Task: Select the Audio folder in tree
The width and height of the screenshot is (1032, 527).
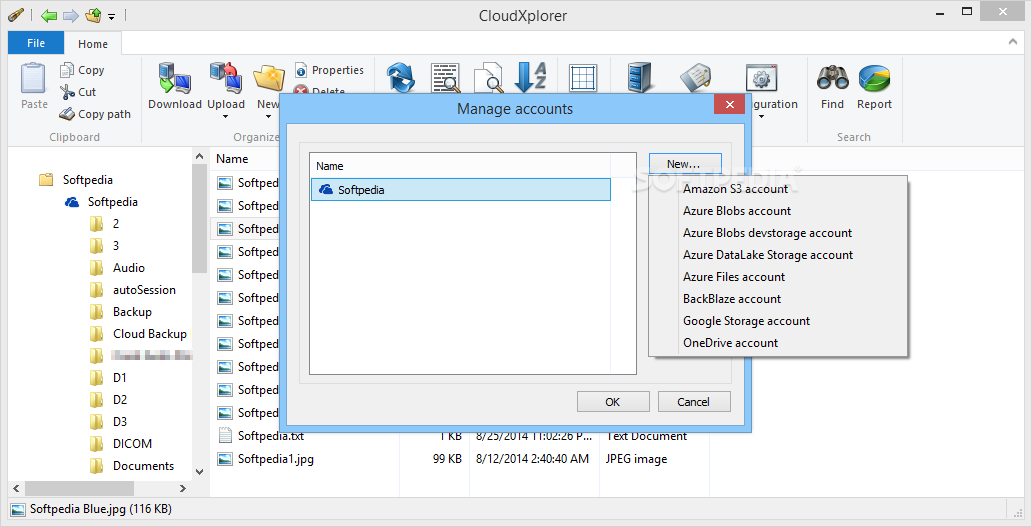Action: (128, 268)
